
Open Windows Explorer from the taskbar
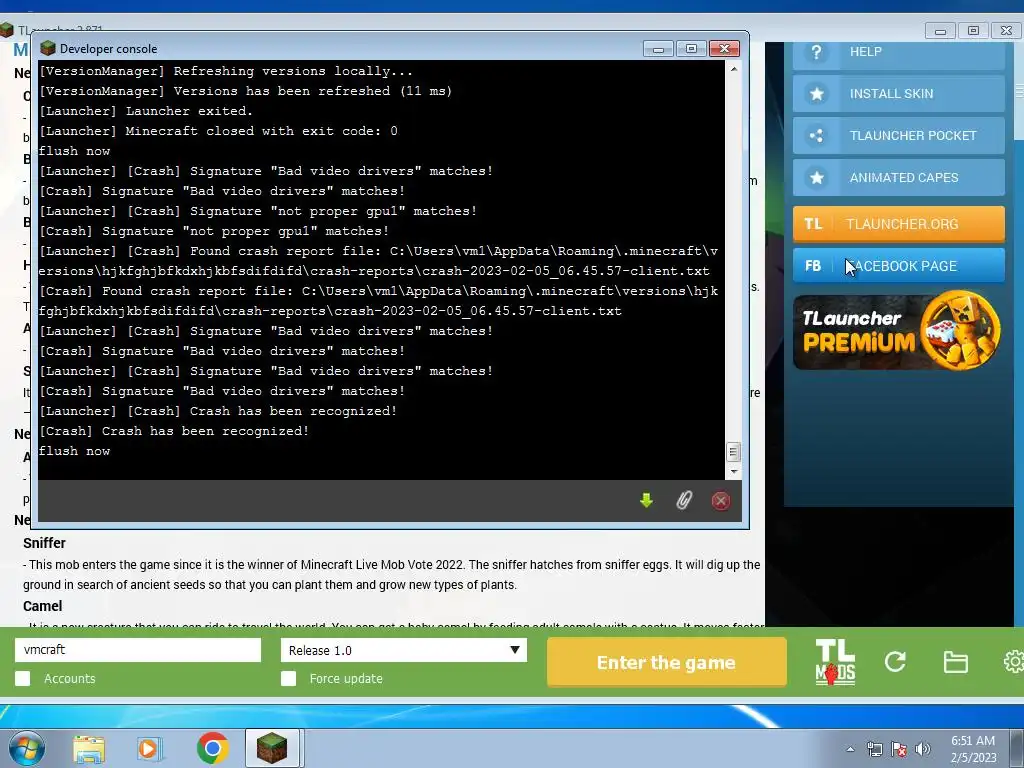coord(89,748)
